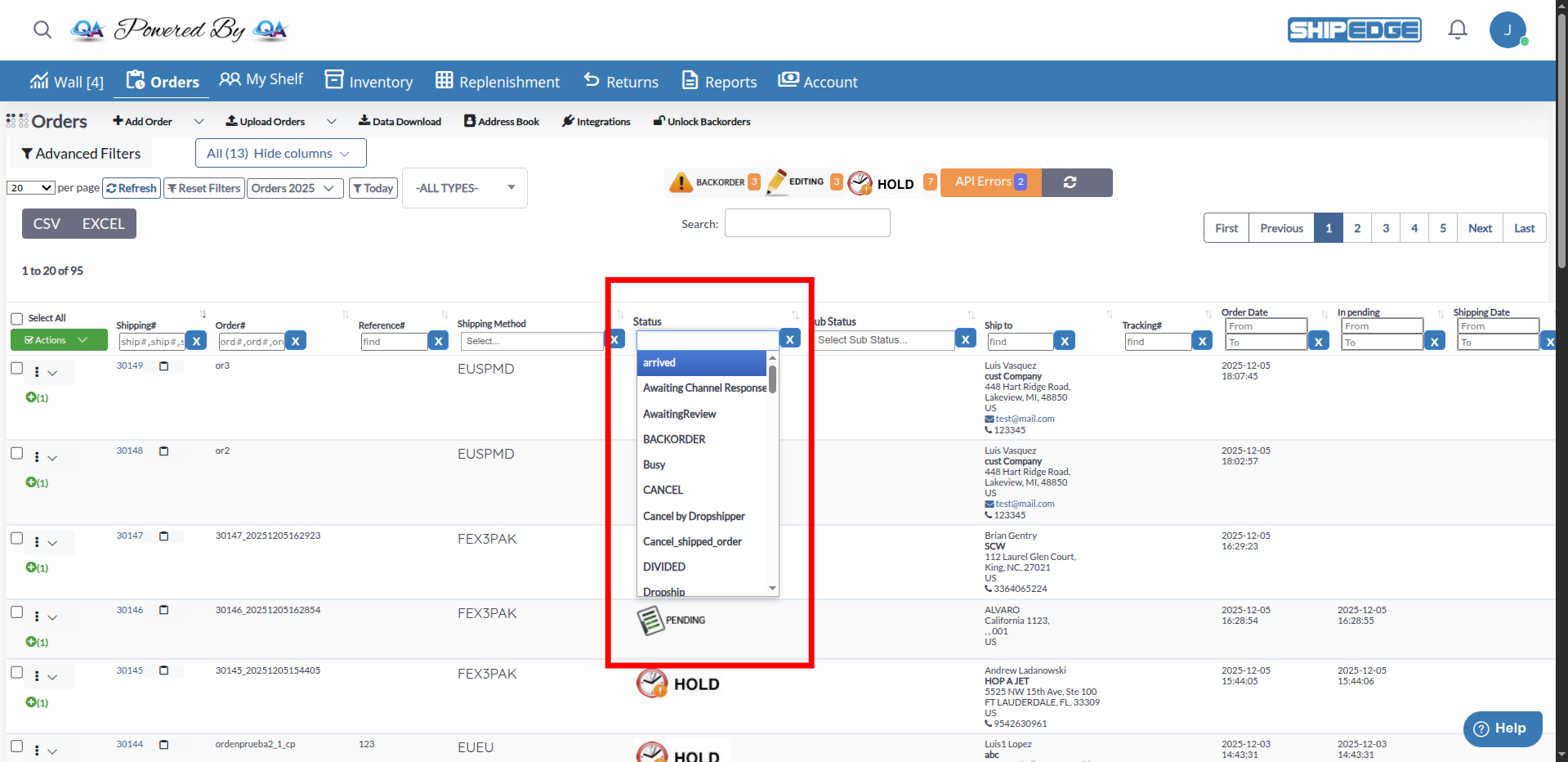Click the search magnifier icon in header
The width and height of the screenshot is (1568, 762).
[42, 30]
